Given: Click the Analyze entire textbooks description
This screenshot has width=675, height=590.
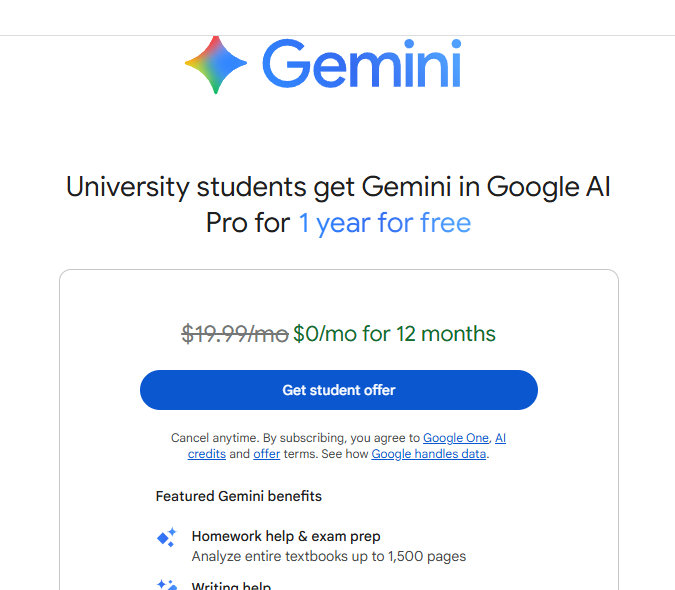Looking at the screenshot, I should point(328,556).
